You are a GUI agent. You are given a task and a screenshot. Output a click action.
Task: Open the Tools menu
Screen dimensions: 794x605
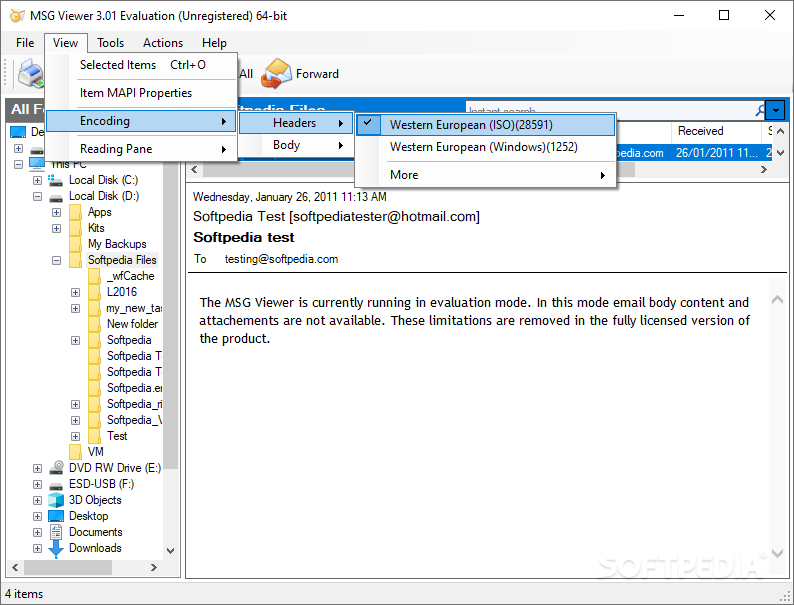click(110, 43)
